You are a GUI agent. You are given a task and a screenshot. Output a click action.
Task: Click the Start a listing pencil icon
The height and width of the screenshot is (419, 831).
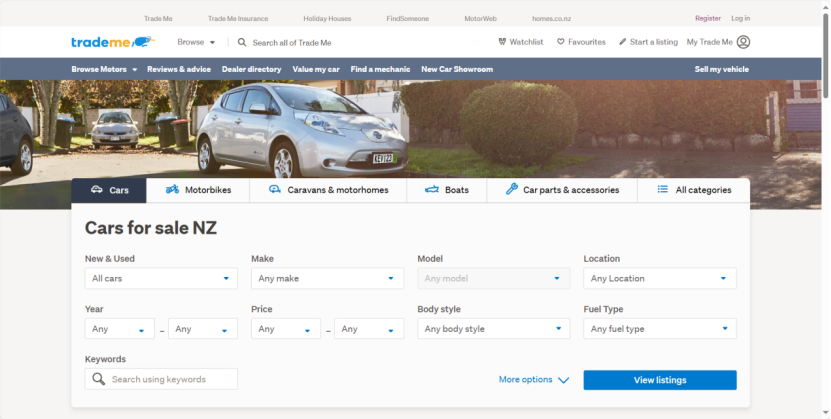click(622, 42)
